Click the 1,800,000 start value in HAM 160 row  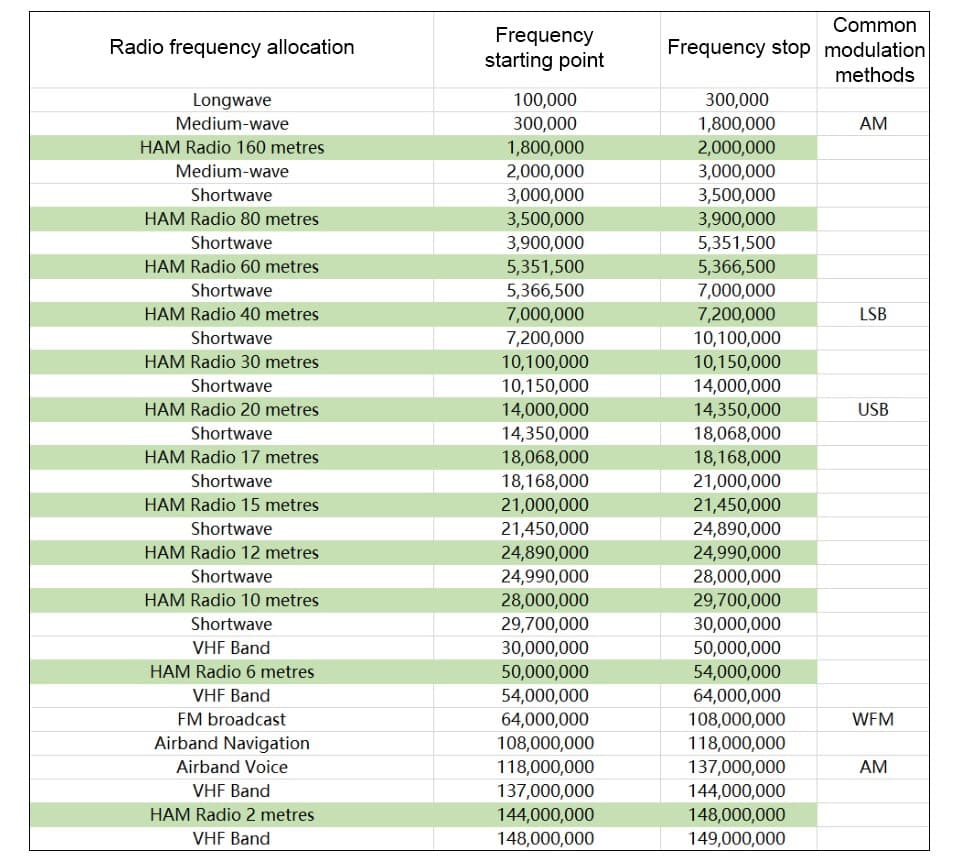click(544, 147)
